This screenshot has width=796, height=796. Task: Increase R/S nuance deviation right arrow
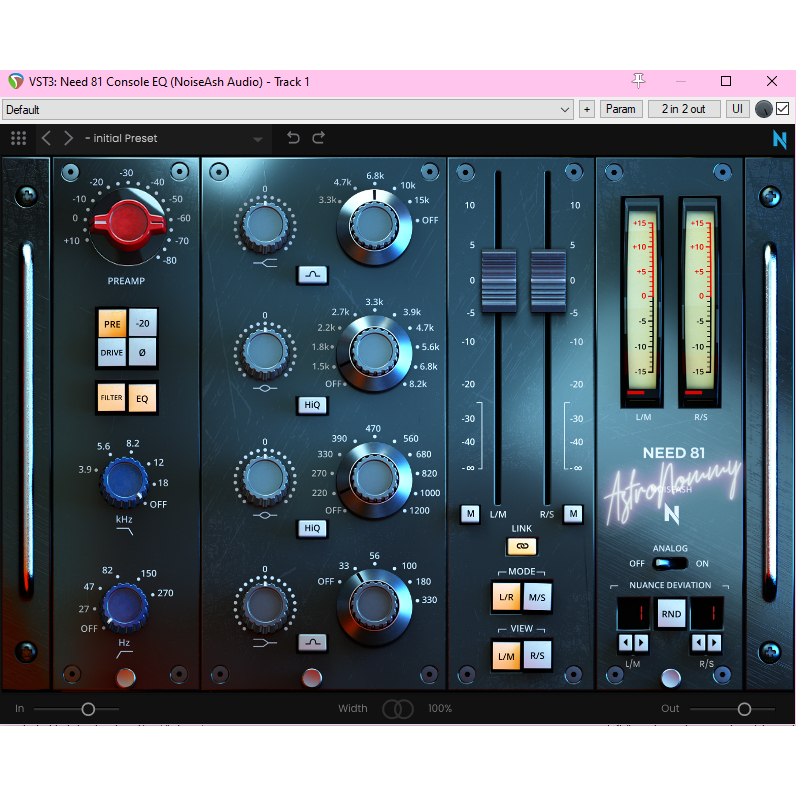click(714, 643)
